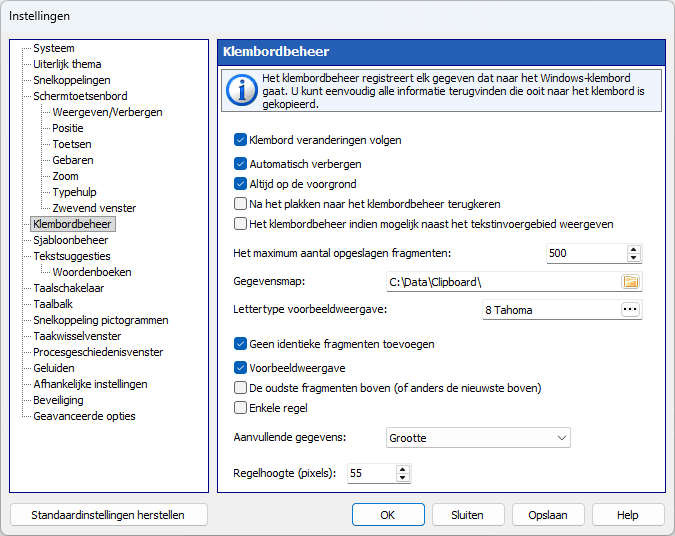Select Woordenboeken under Tekstsuggesties

[92, 272]
